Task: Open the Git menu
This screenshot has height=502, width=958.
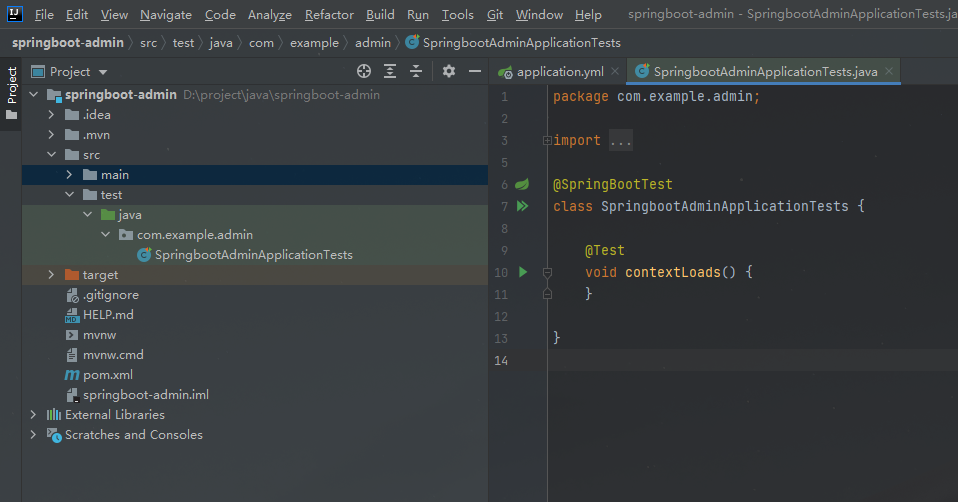Action: 495,15
